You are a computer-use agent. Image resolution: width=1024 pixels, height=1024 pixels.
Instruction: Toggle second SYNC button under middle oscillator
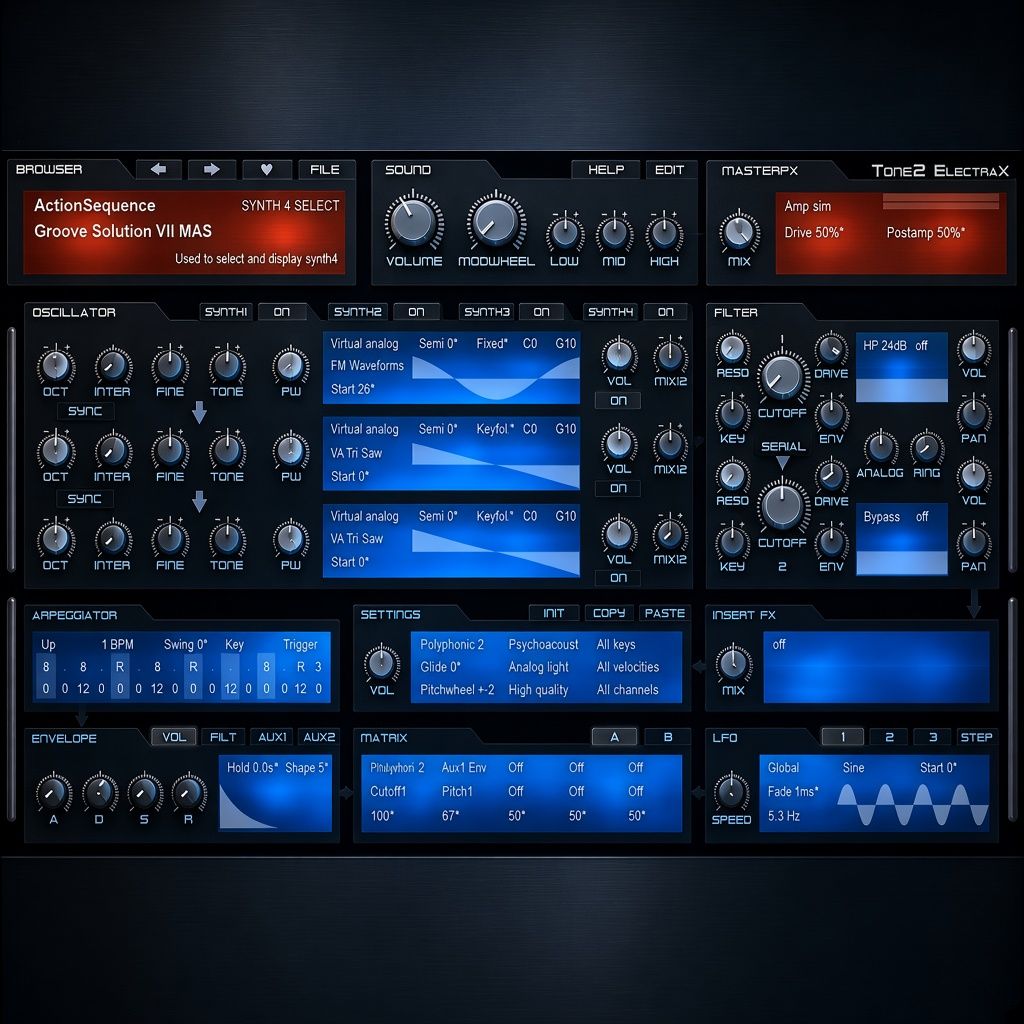[85, 498]
